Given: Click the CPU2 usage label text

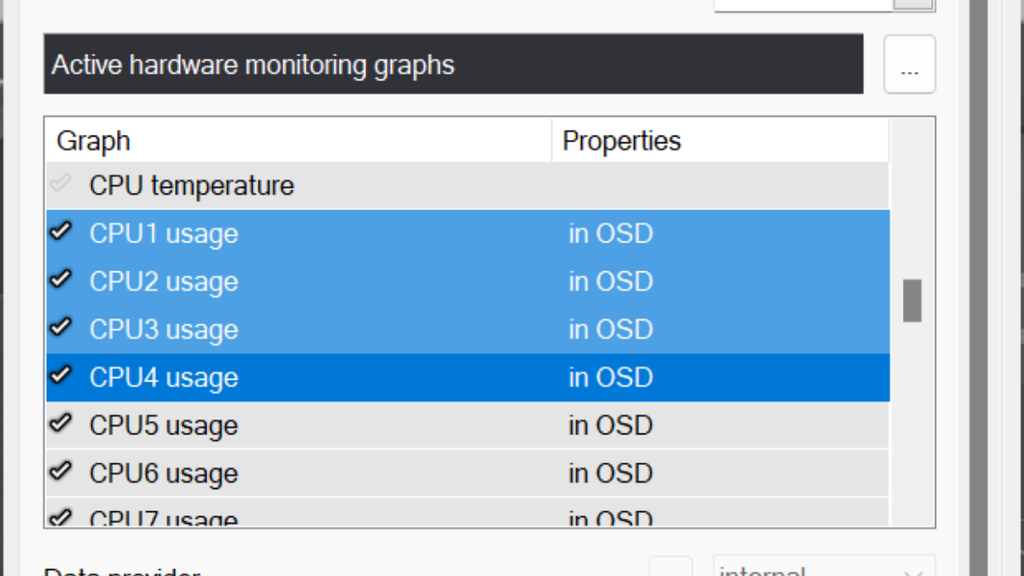Looking at the screenshot, I should [163, 282].
